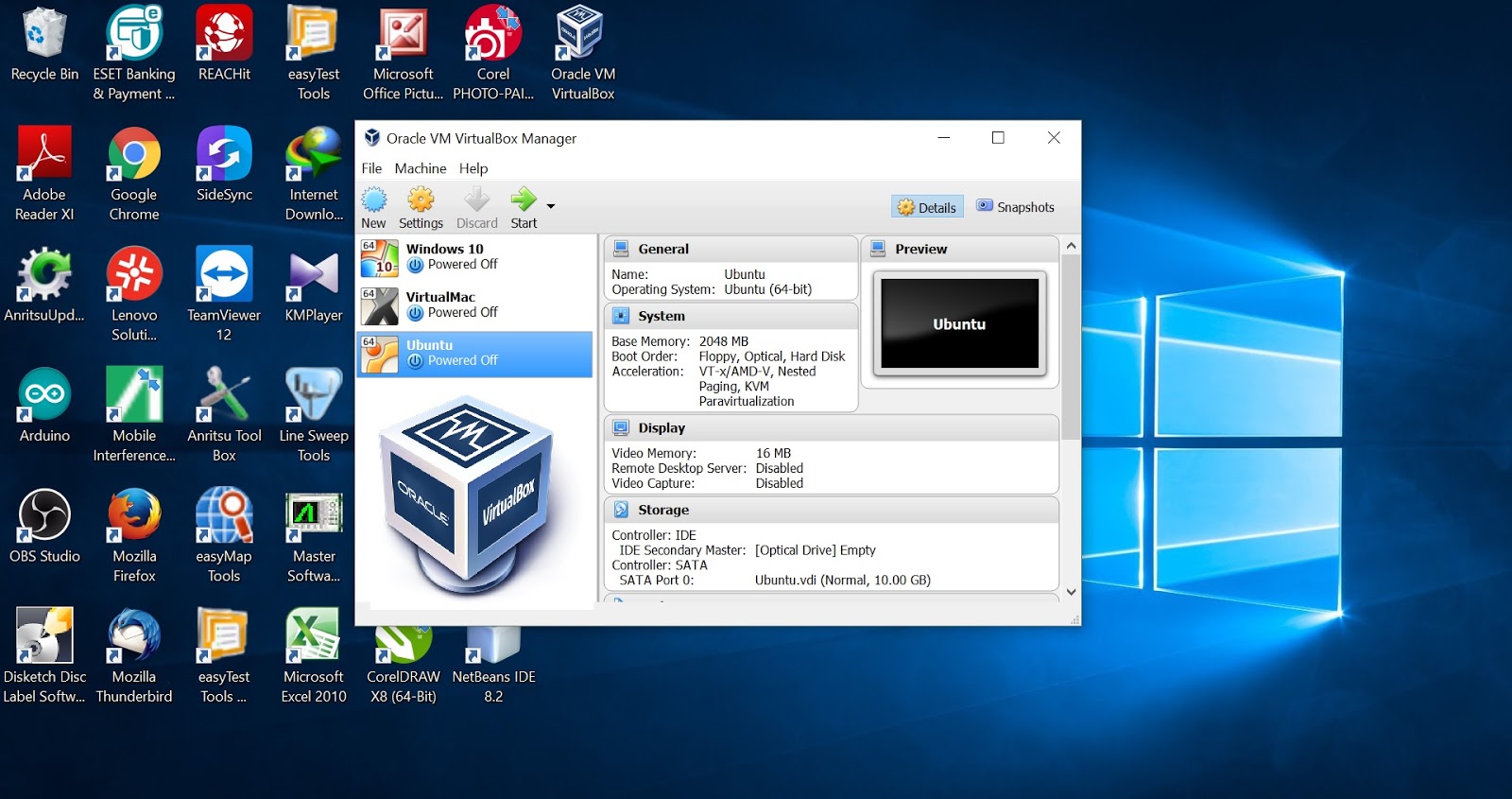Select the Line Sweep Tools icon
Image resolution: width=1512 pixels, height=799 pixels.
point(314,415)
